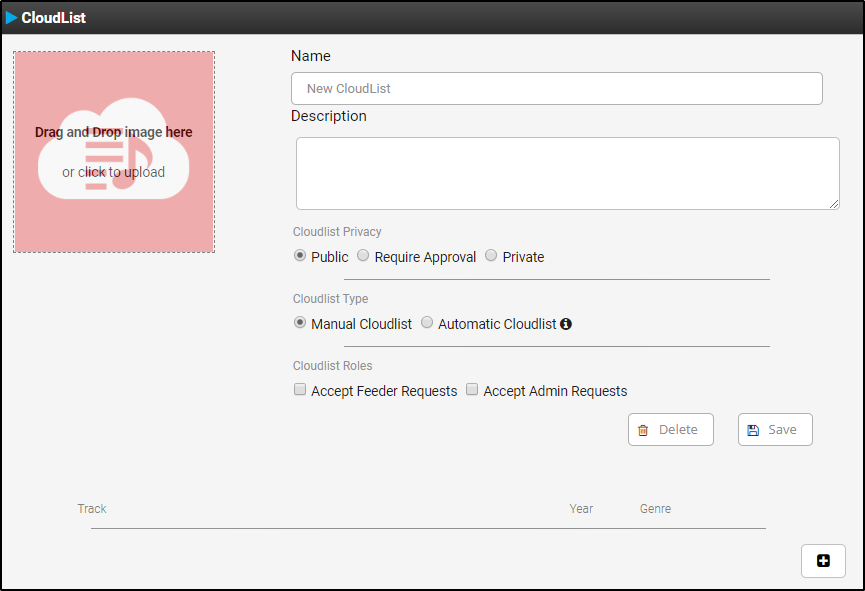Click the Track column header
This screenshot has height=591, width=865.
pos(92,509)
